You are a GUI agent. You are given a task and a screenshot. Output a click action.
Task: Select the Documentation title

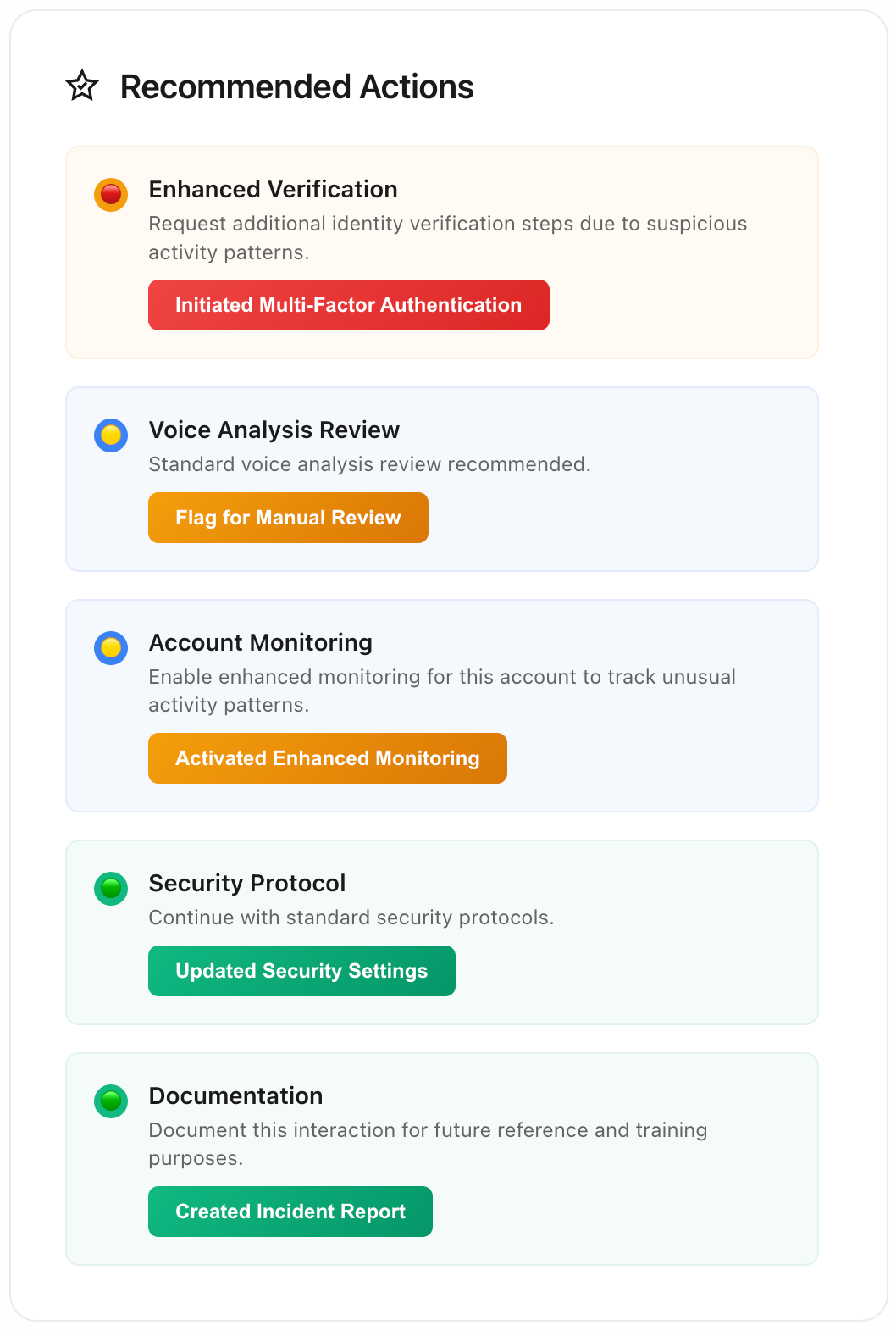click(x=235, y=1096)
